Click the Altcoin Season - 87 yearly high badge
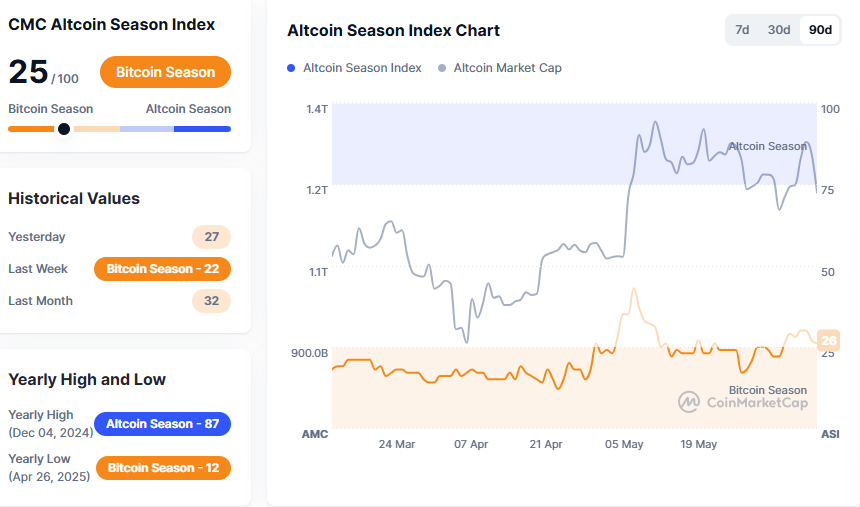This screenshot has width=860, height=507. pos(162,424)
